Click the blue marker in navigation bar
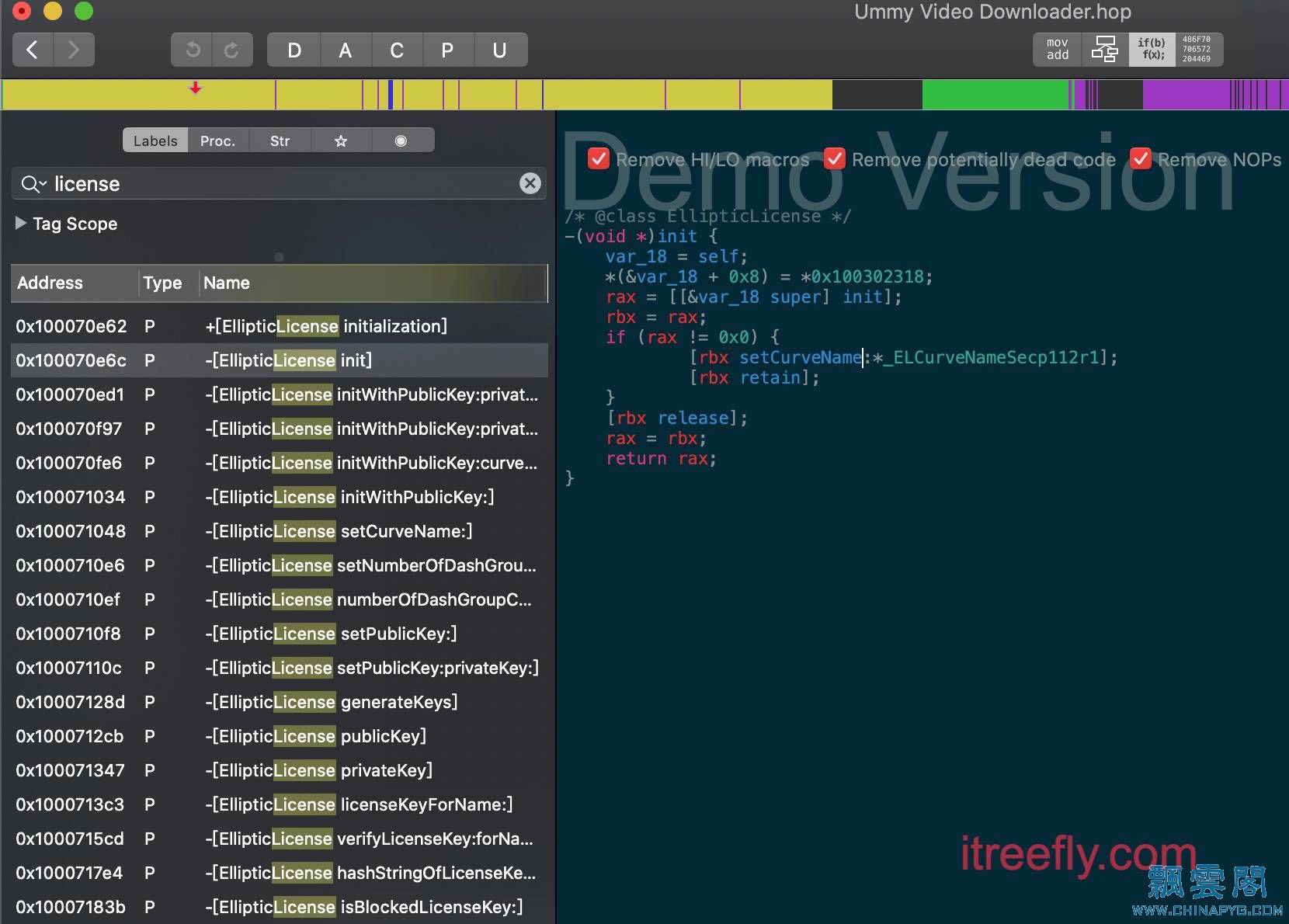1289x924 pixels. click(391, 95)
